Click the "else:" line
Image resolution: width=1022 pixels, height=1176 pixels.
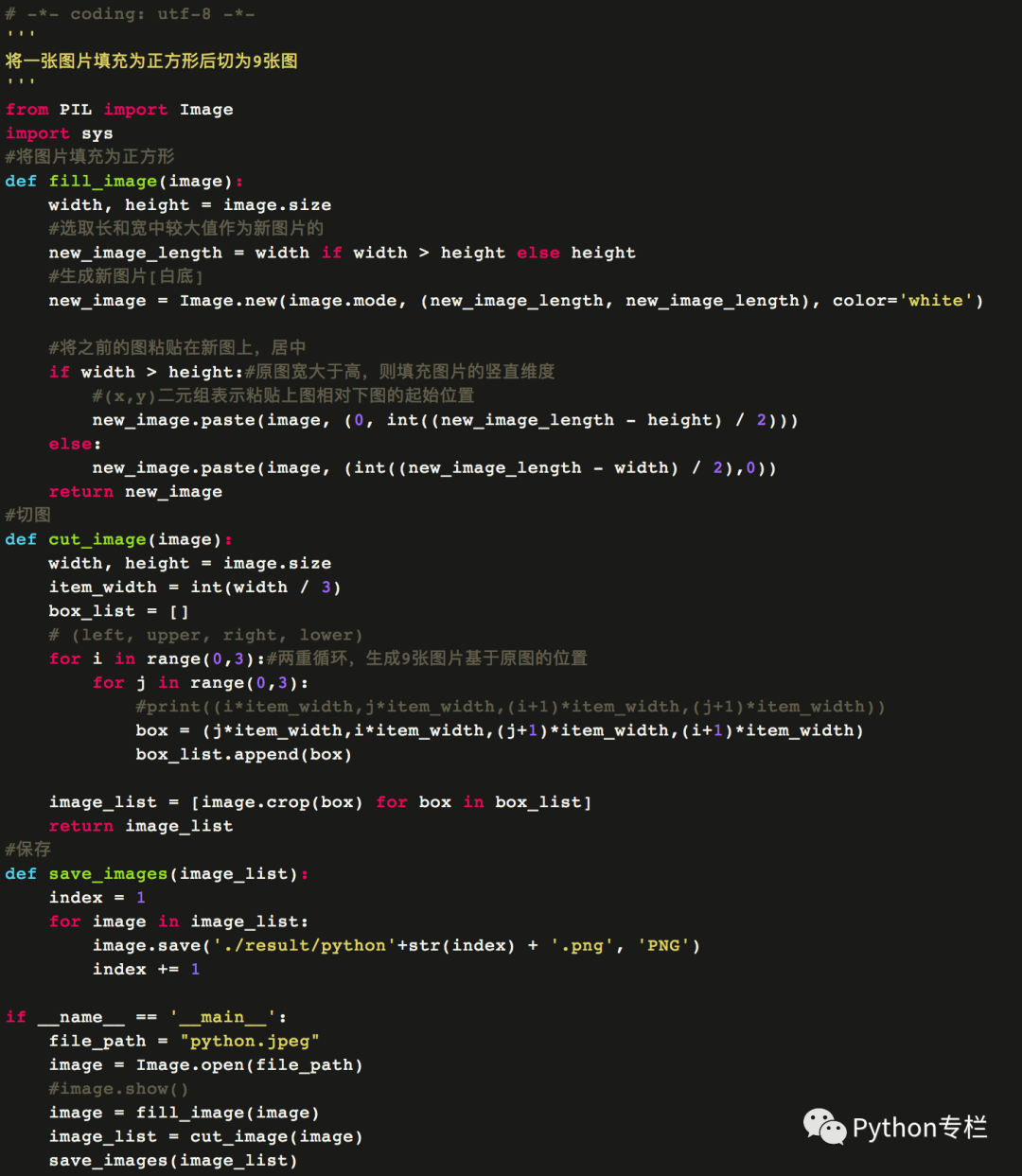[75, 444]
